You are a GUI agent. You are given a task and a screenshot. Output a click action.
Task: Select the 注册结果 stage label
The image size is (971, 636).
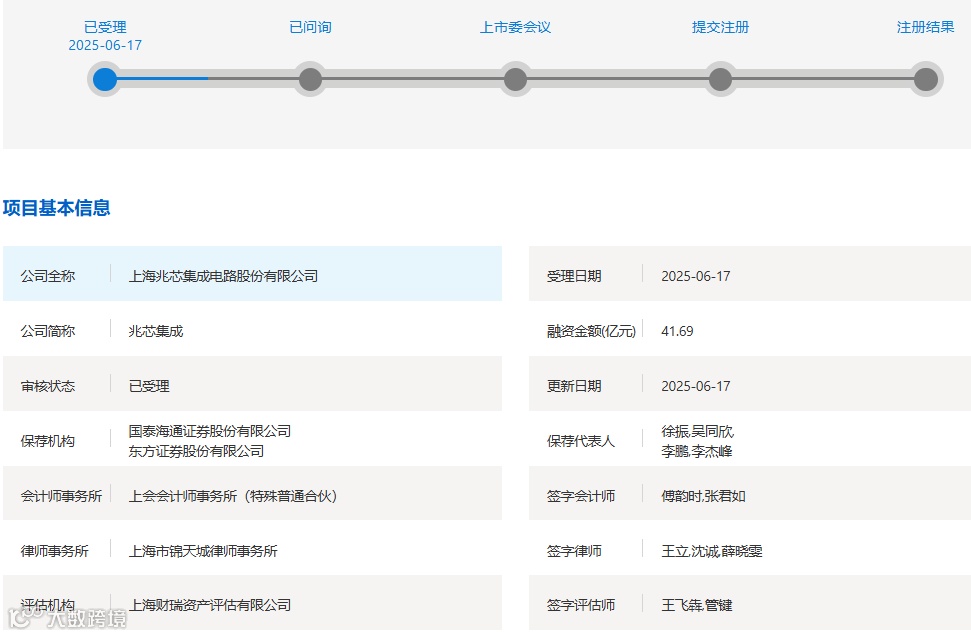click(926, 27)
